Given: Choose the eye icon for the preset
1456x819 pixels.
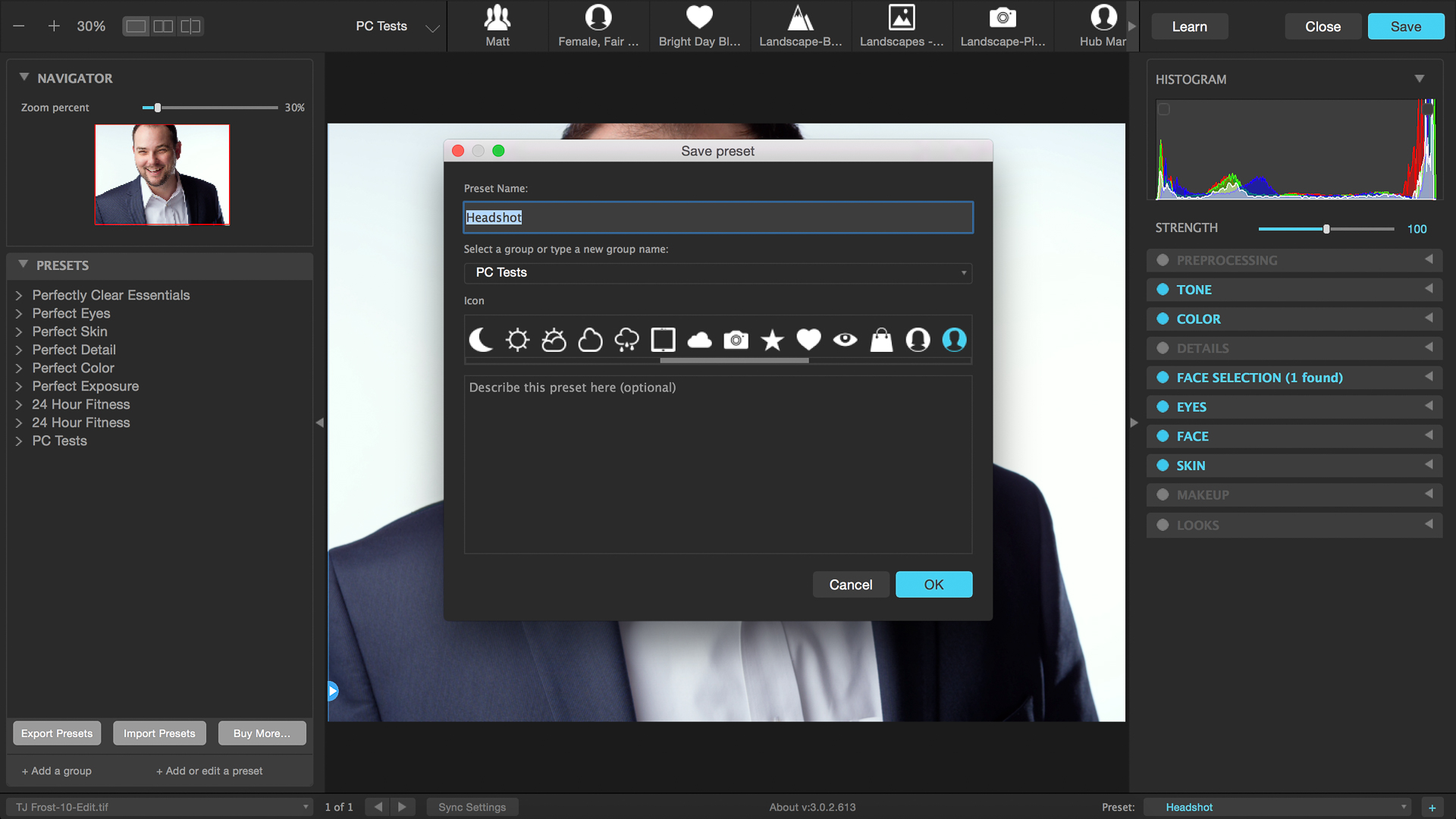Looking at the screenshot, I should click(x=845, y=340).
